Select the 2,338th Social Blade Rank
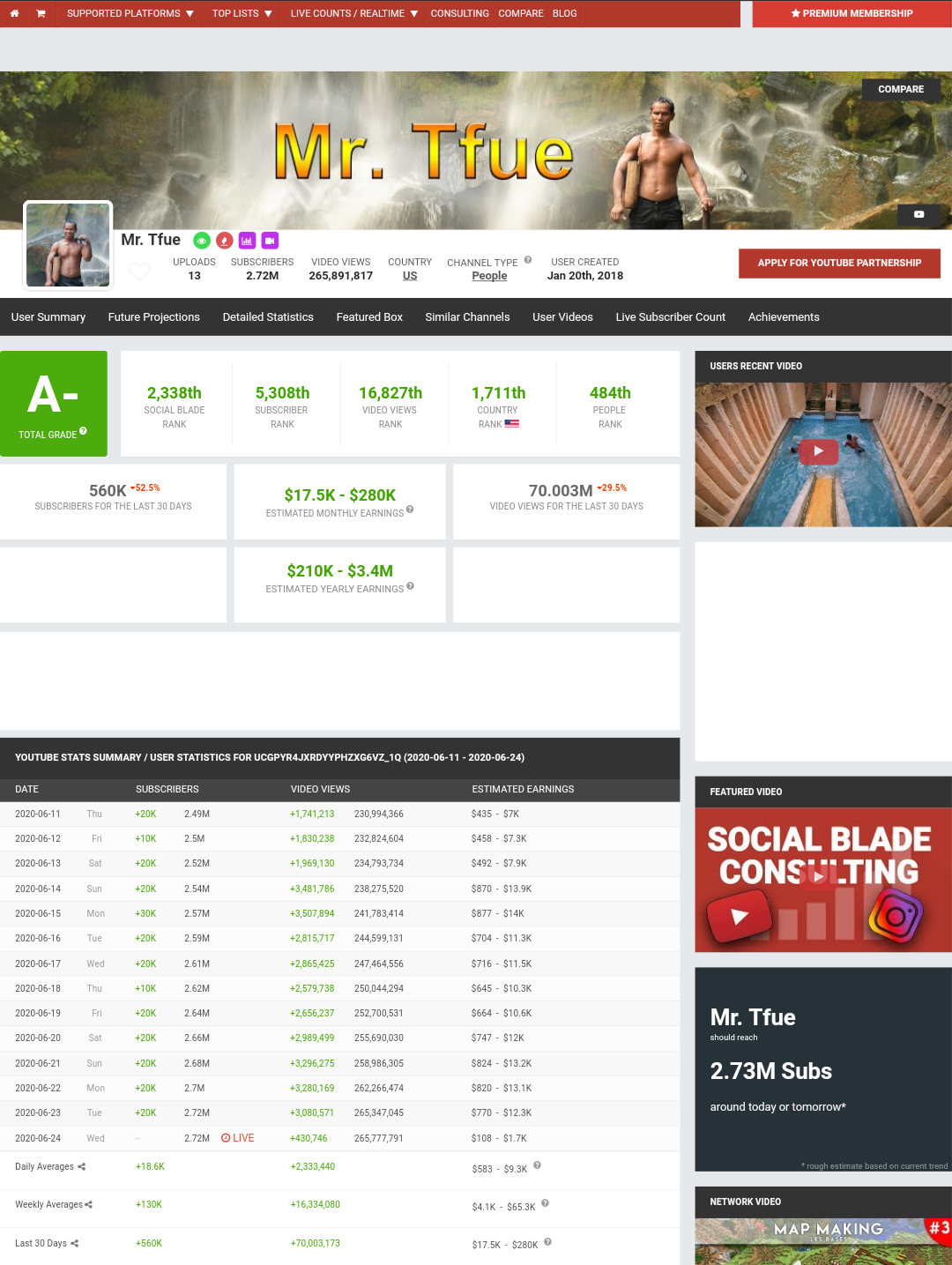This screenshot has width=952, height=1265. tap(175, 393)
